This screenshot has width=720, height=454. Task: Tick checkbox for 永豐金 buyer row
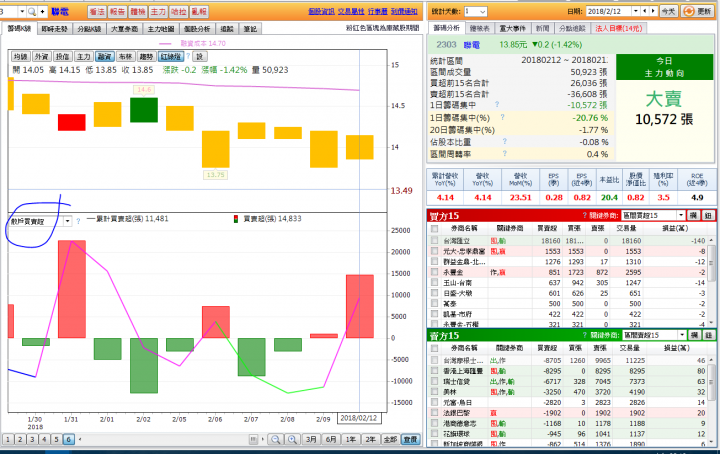coord(434,272)
